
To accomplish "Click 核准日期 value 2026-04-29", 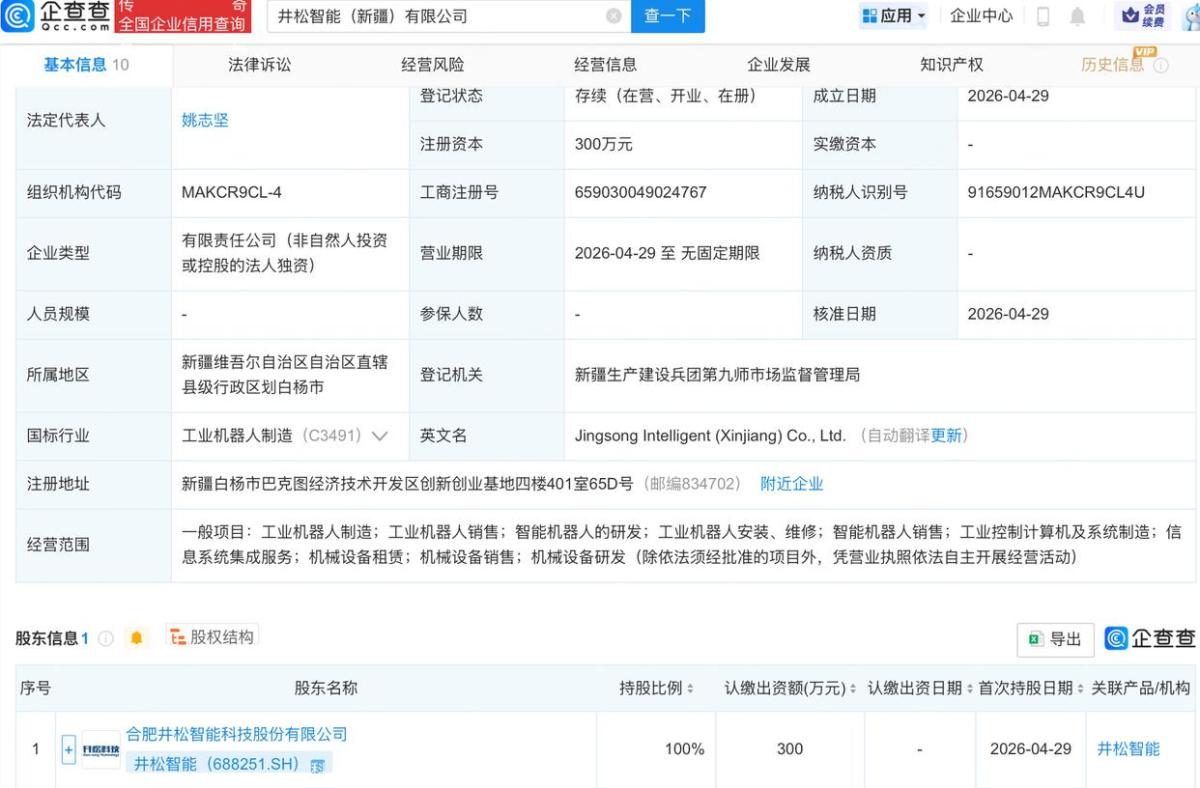I will click(1008, 314).
